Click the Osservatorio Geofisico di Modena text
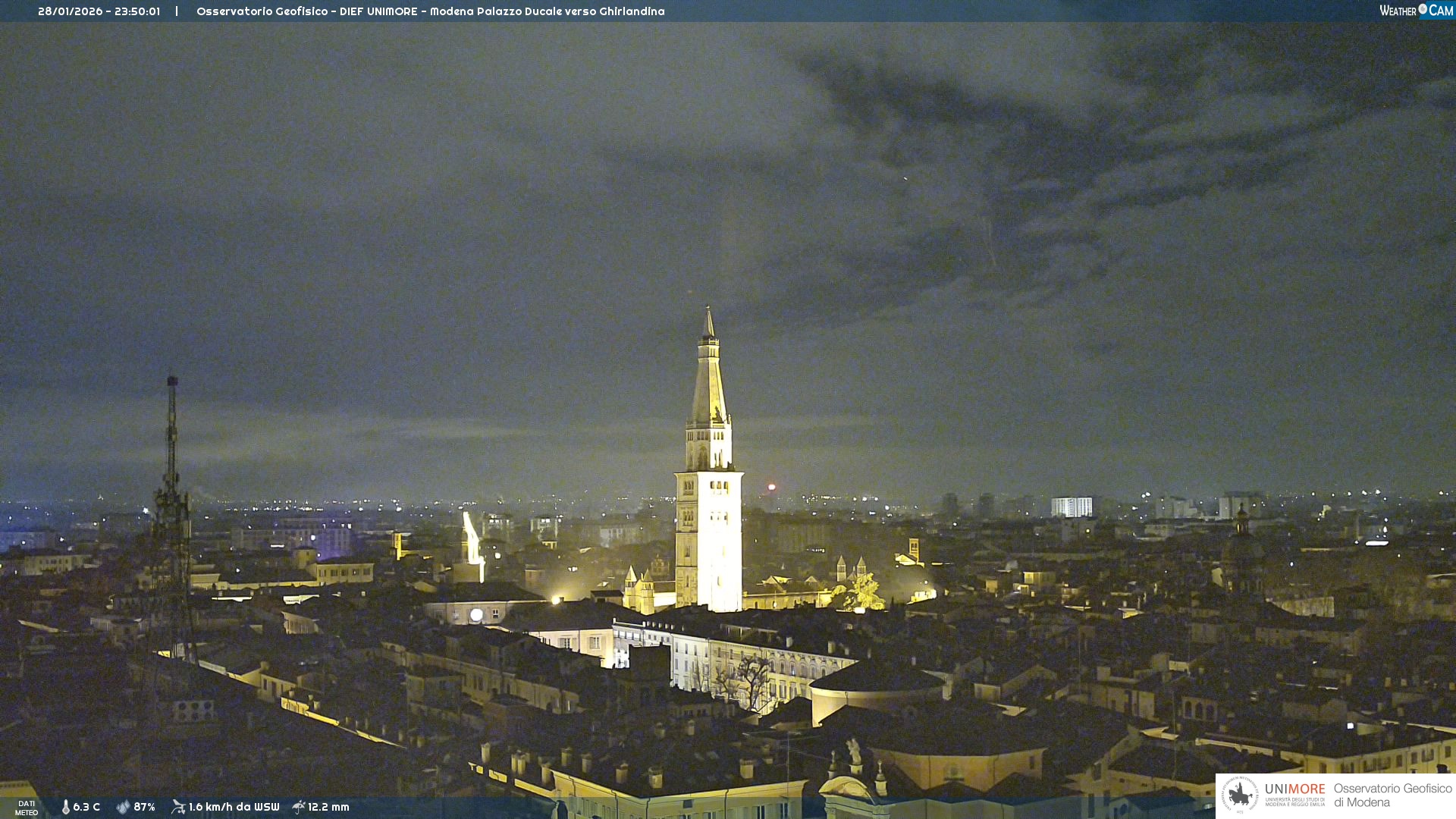 [x=1392, y=795]
